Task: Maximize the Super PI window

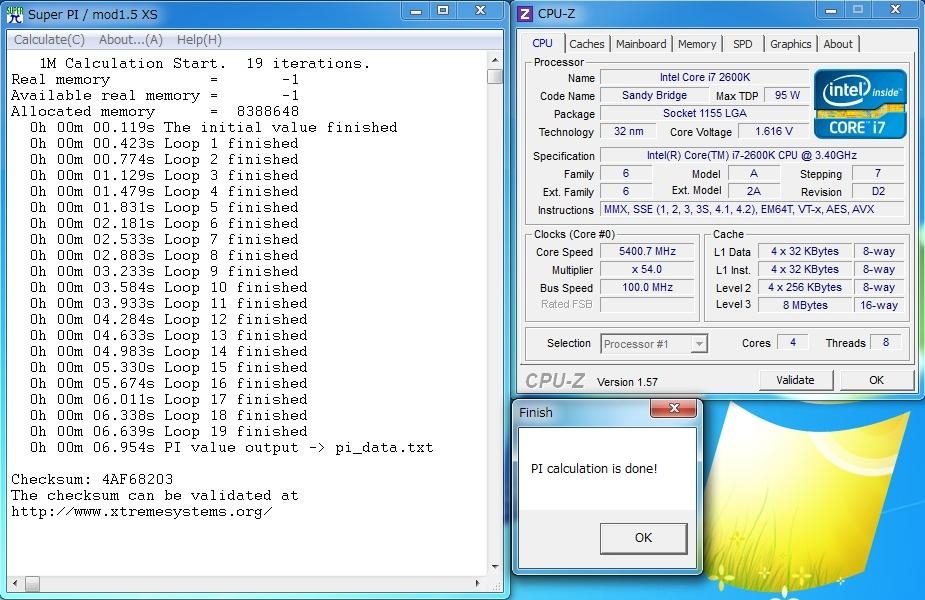Action: (443, 11)
